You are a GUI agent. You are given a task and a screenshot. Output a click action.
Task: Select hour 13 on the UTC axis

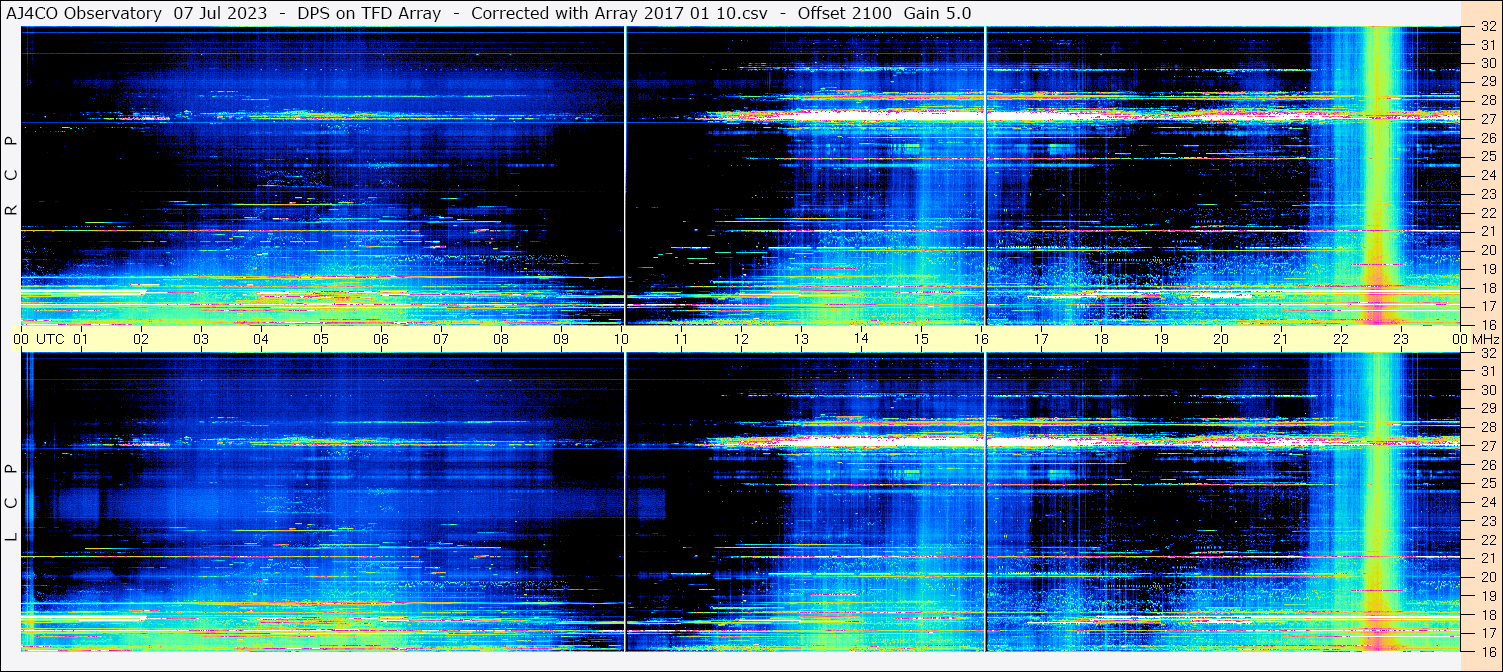click(801, 339)
